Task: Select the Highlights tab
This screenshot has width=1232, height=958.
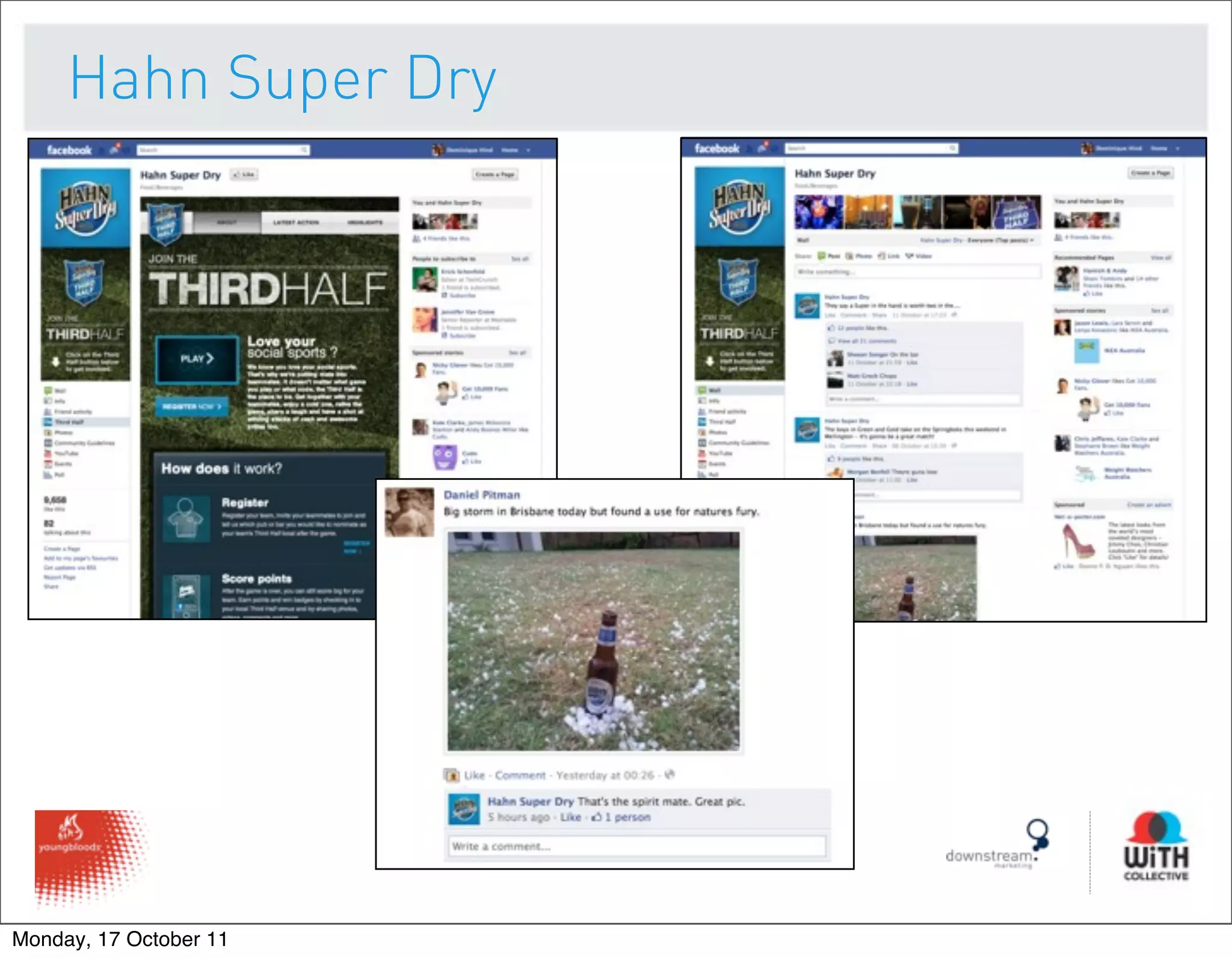Action: pos(365,223)
